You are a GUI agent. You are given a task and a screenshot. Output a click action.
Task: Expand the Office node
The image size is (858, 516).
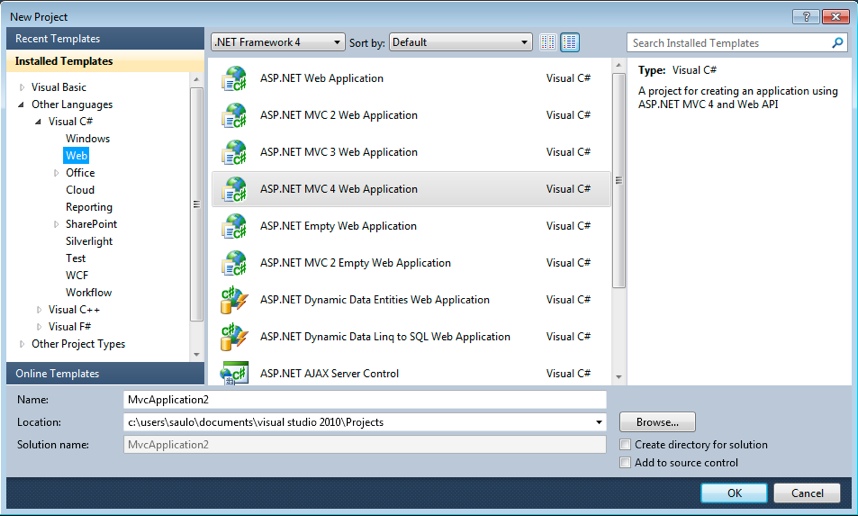(56, 173)
